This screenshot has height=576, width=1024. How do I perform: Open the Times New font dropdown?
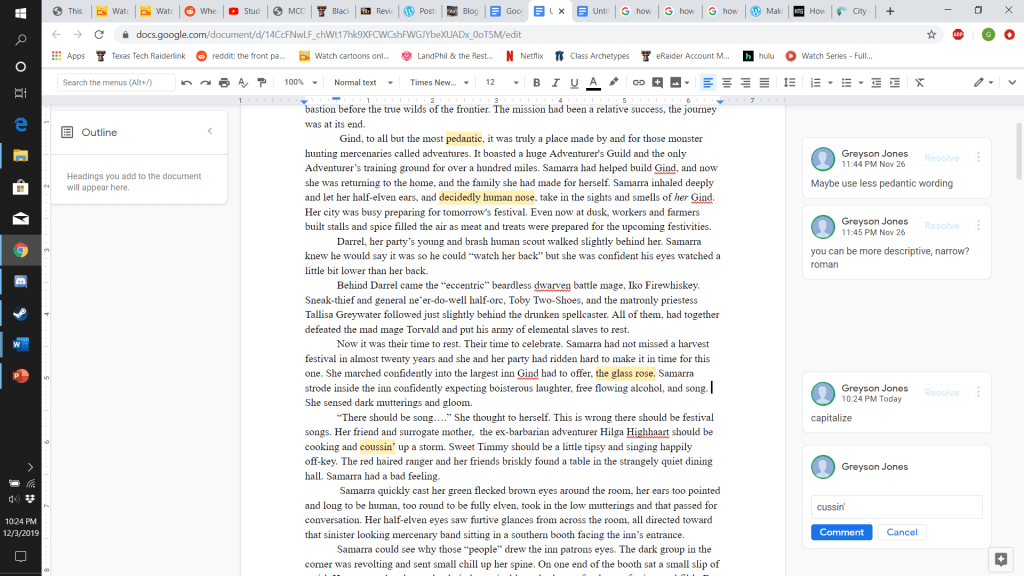[439, 82]
